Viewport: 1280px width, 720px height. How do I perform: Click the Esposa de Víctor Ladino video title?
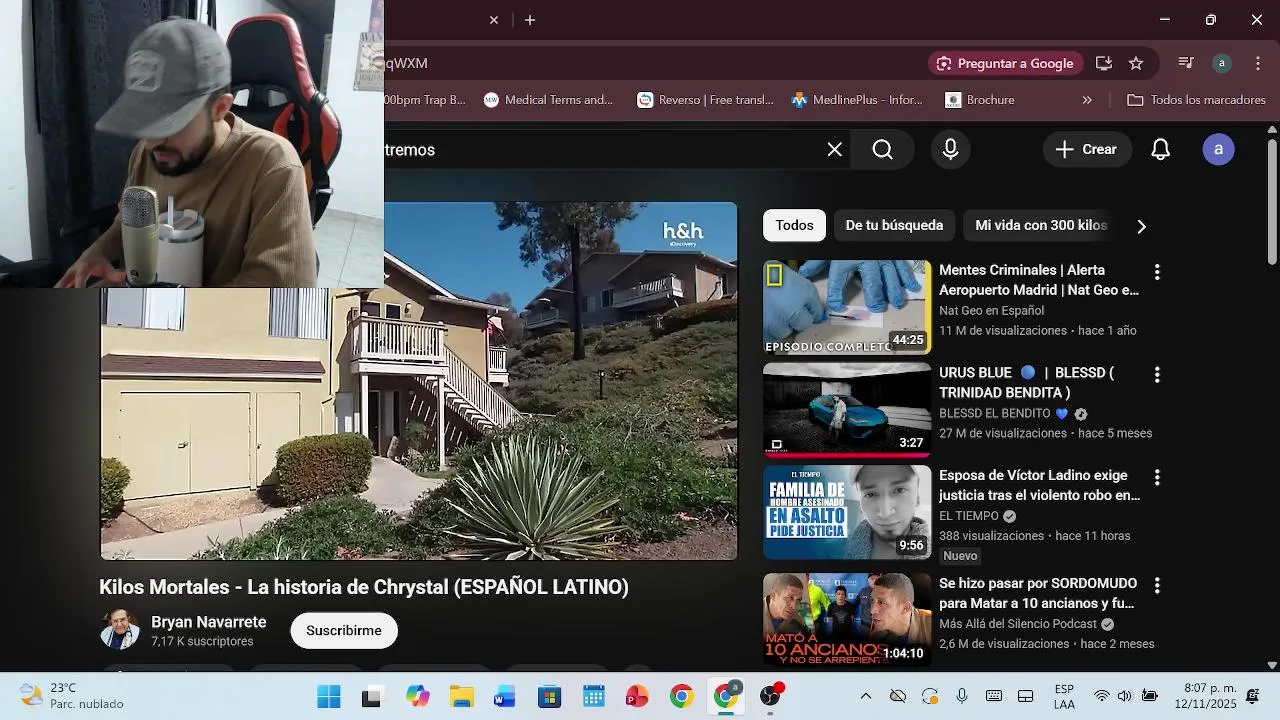click(x=1039, y=485)
